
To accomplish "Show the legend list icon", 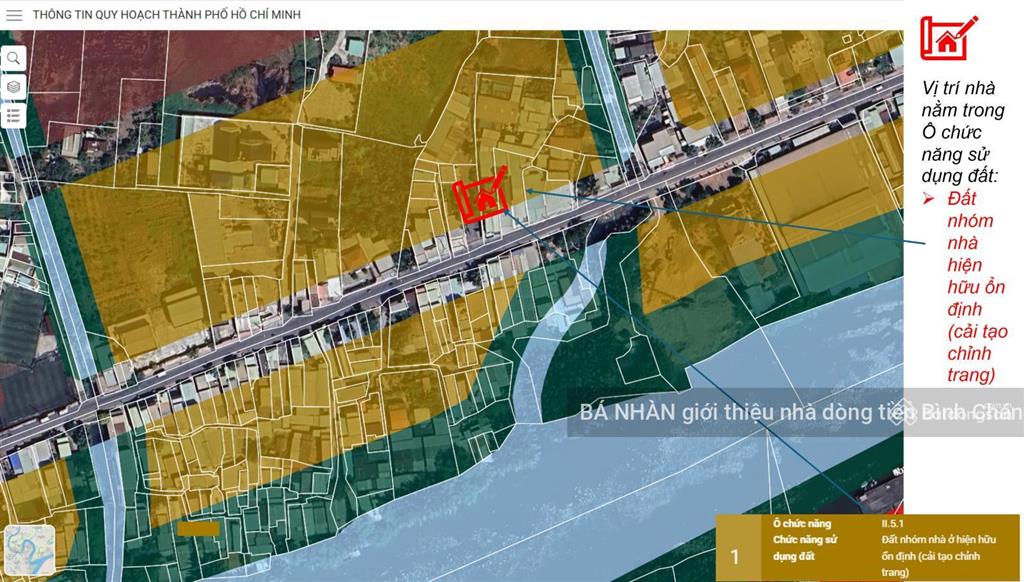I will tap(14, 116).
